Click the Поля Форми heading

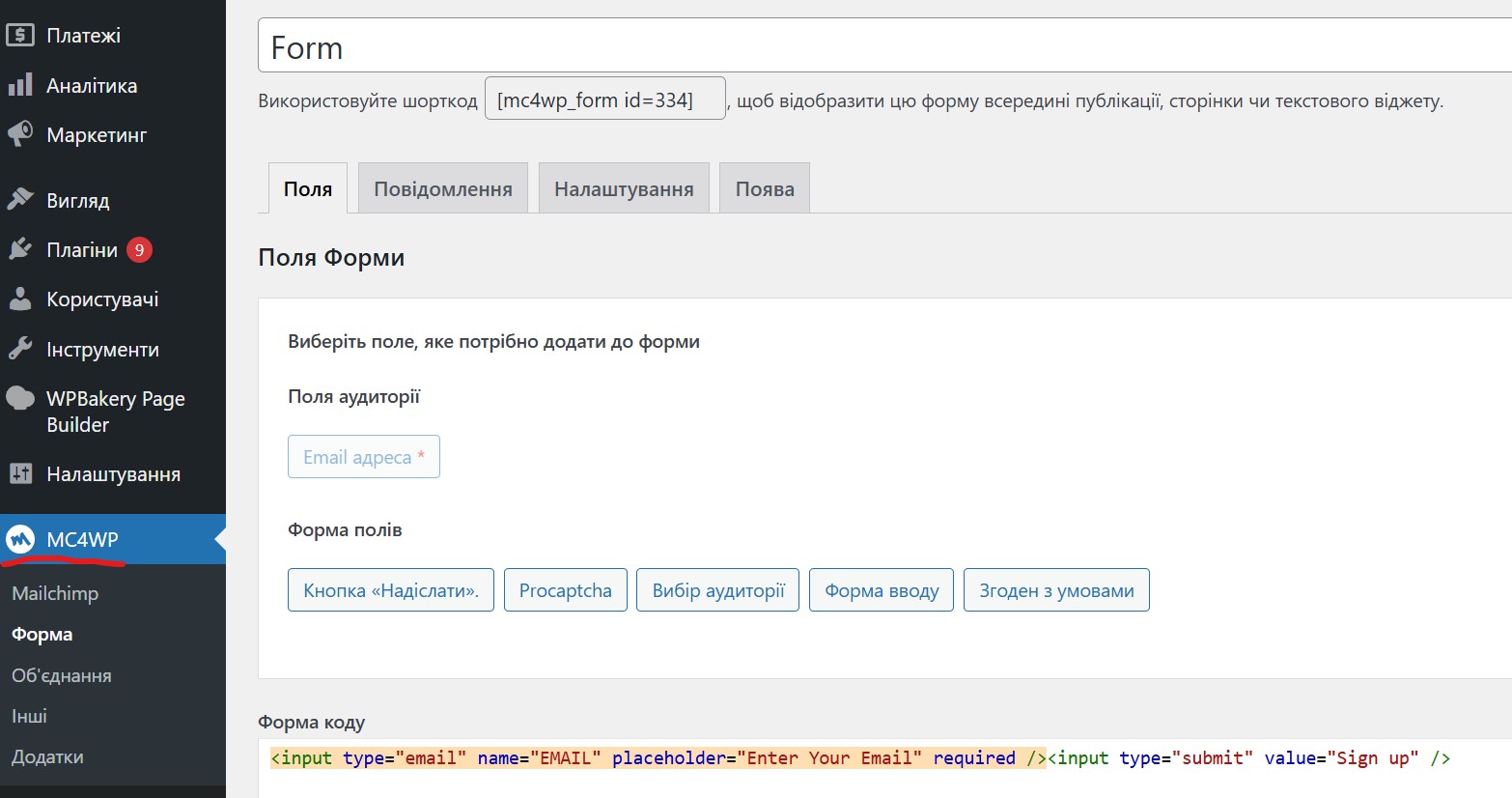(331, 257)
